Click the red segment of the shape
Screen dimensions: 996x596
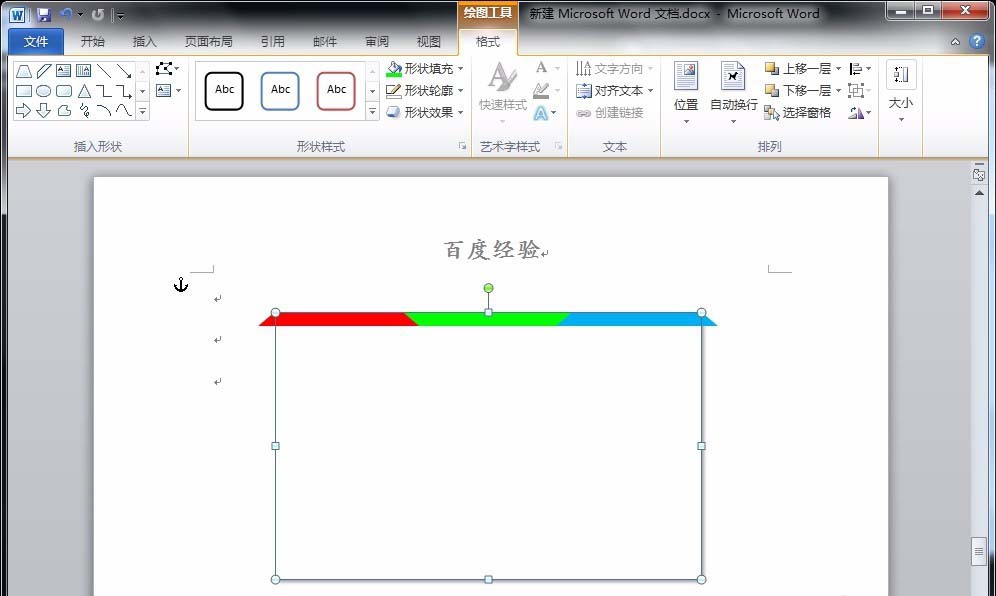339,319
